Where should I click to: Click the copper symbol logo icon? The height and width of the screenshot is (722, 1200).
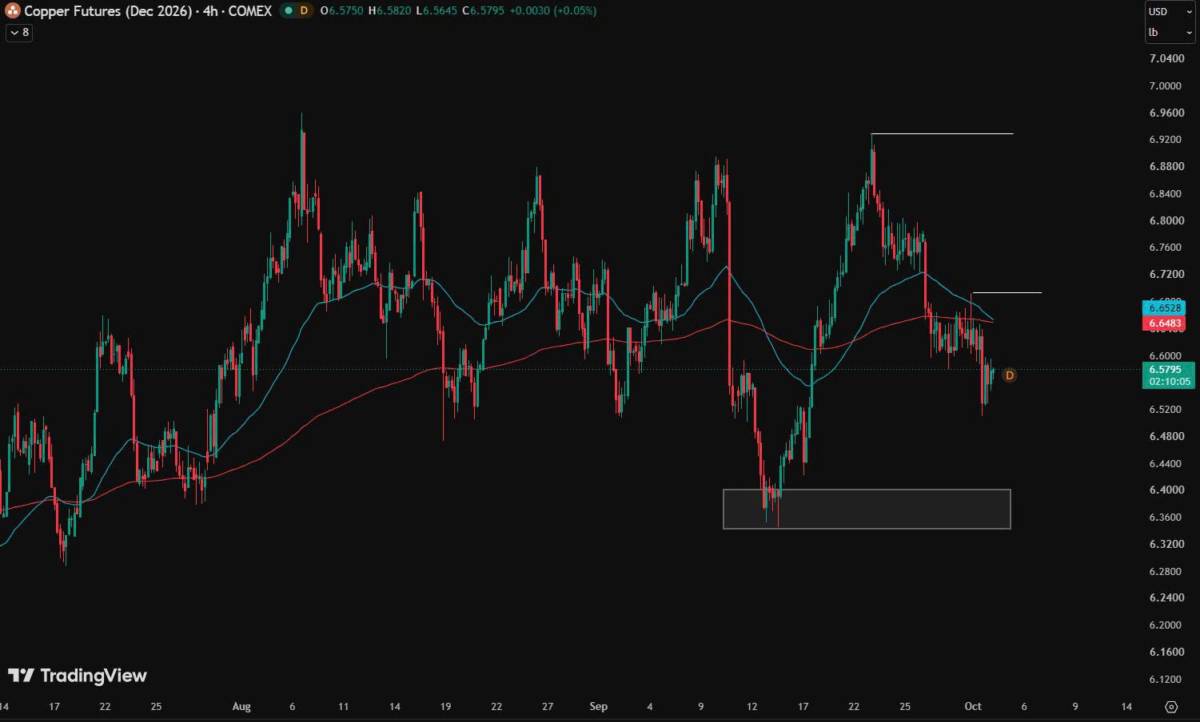(x=14, y=11)
